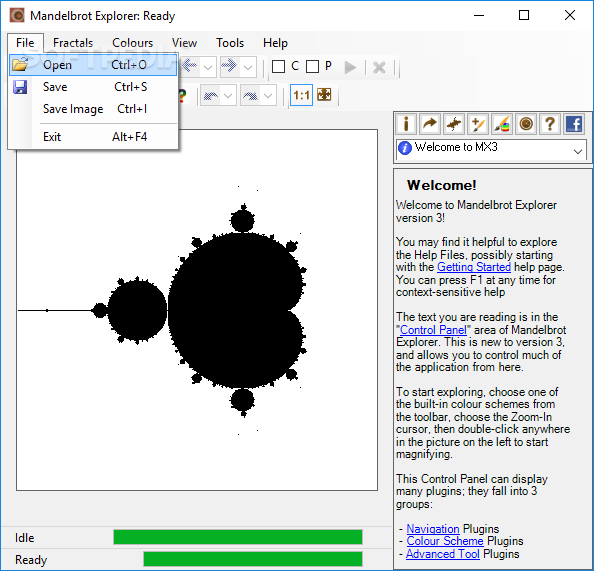Click the Mandelbrot Explorer title bar app icon
The width and height of the screenshot is (594, 571).
click(x=17, y=16)
